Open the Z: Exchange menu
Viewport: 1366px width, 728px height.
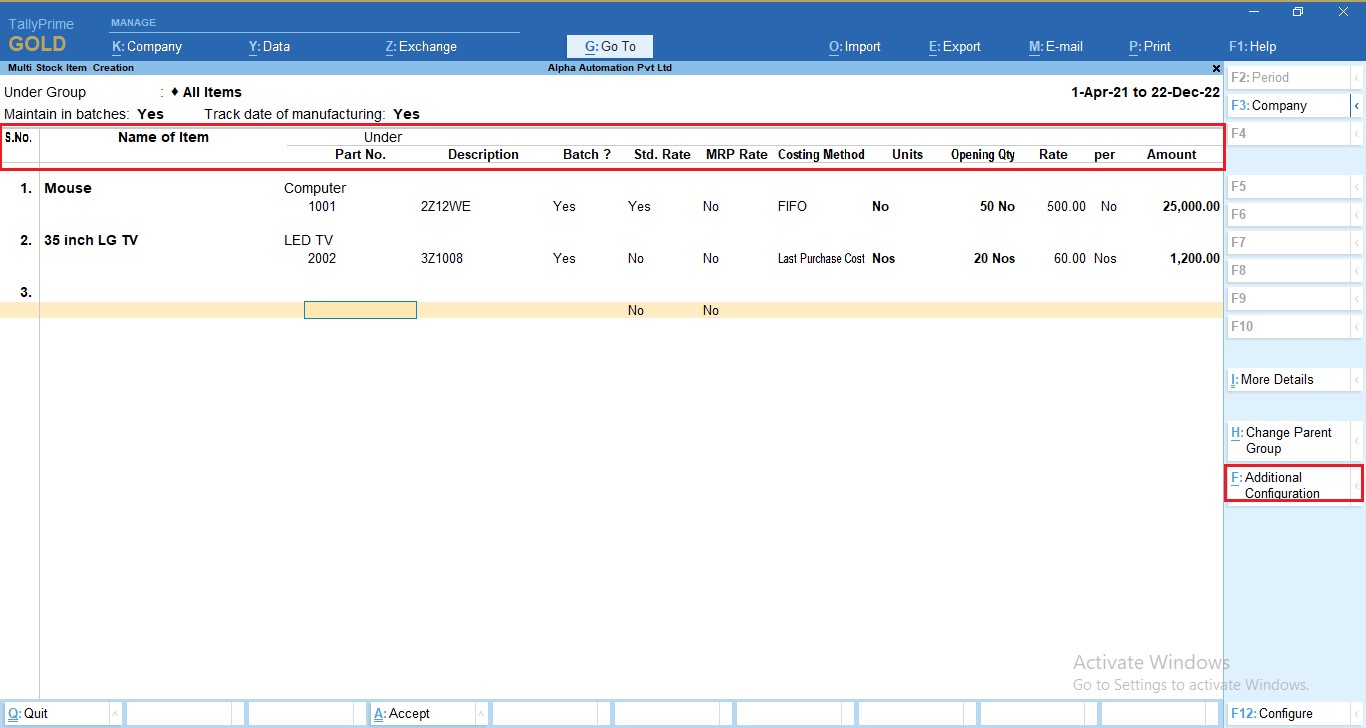(421, 46)
